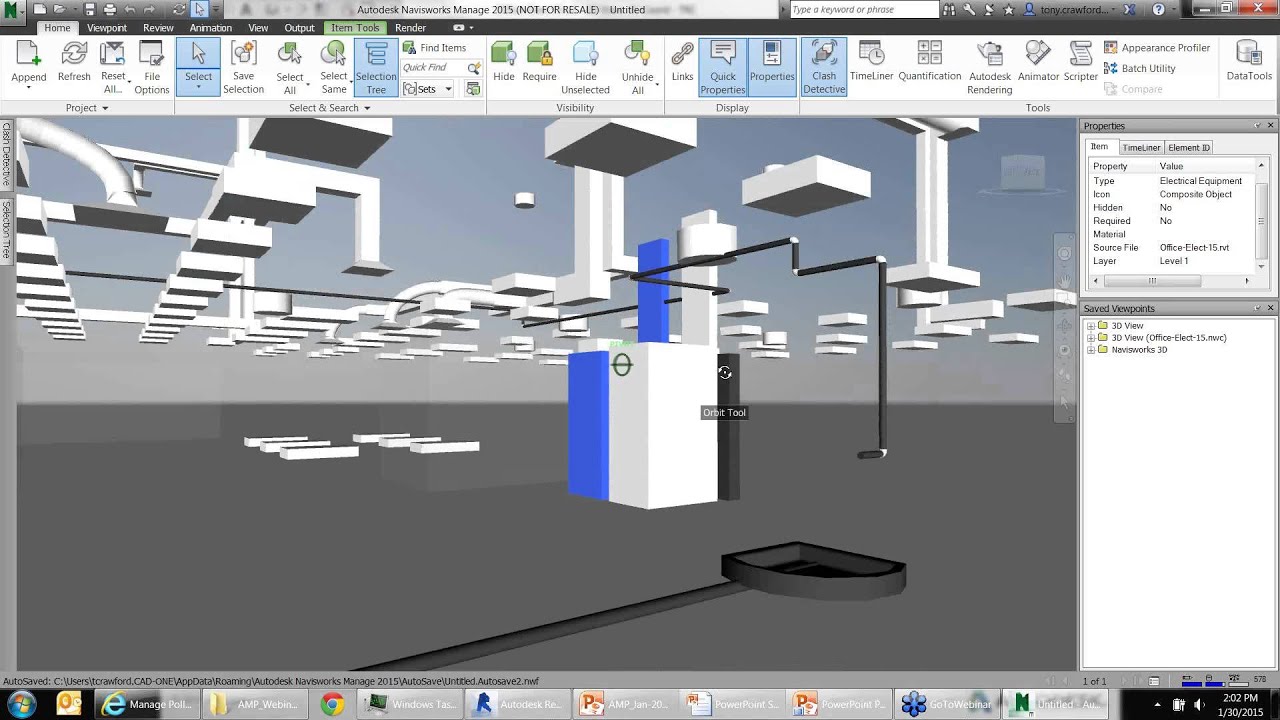Click the Select Same icon
Image resolution: width=1280 pixels, height=720 pixels.
334,55
